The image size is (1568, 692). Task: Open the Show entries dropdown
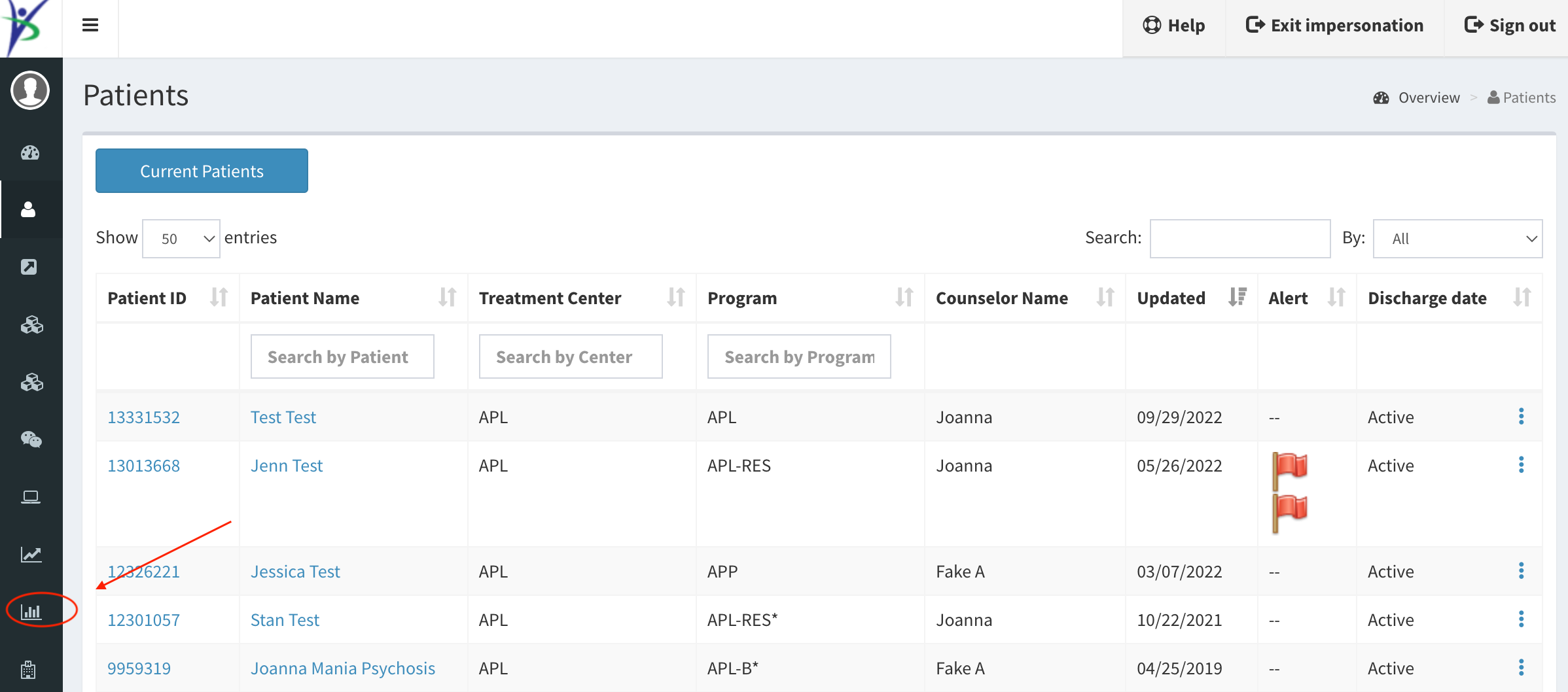181,238
